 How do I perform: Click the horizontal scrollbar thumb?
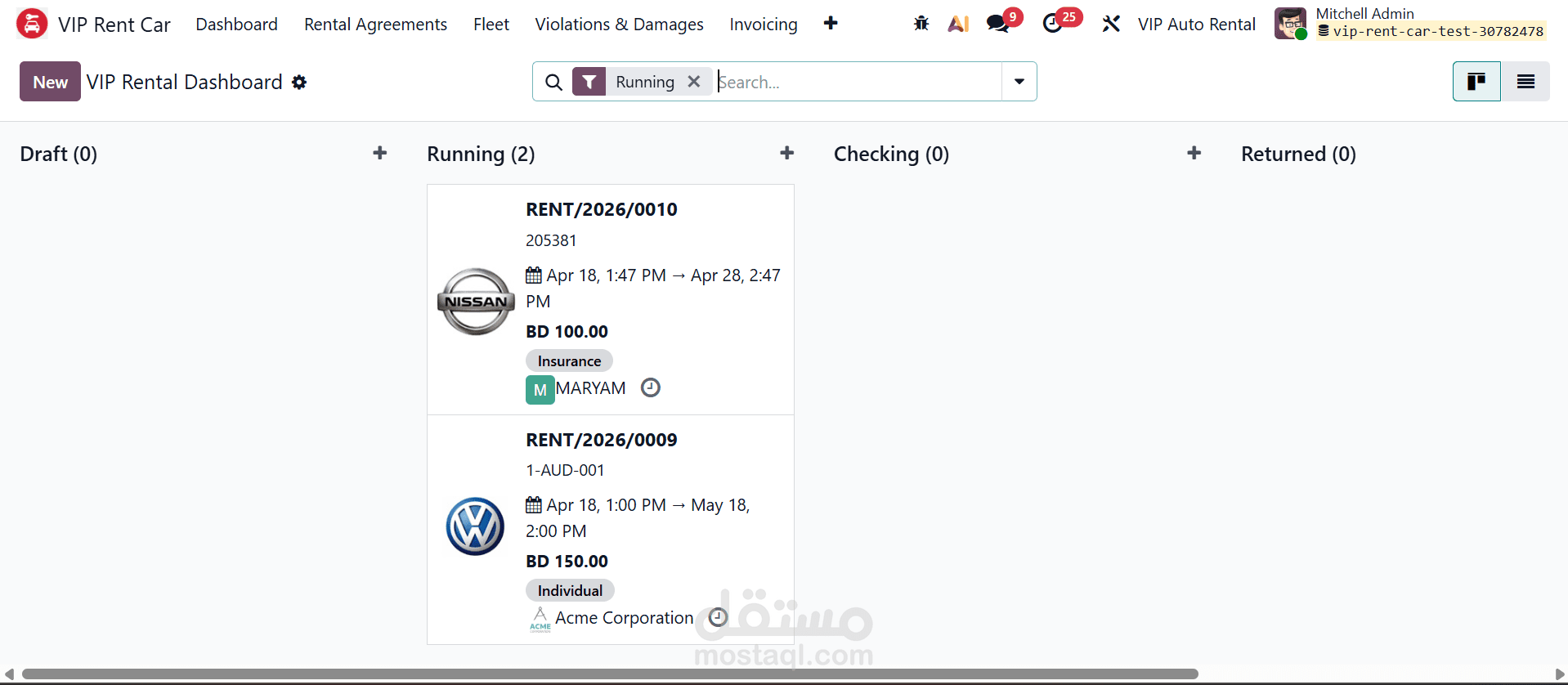tap(610, 674)
